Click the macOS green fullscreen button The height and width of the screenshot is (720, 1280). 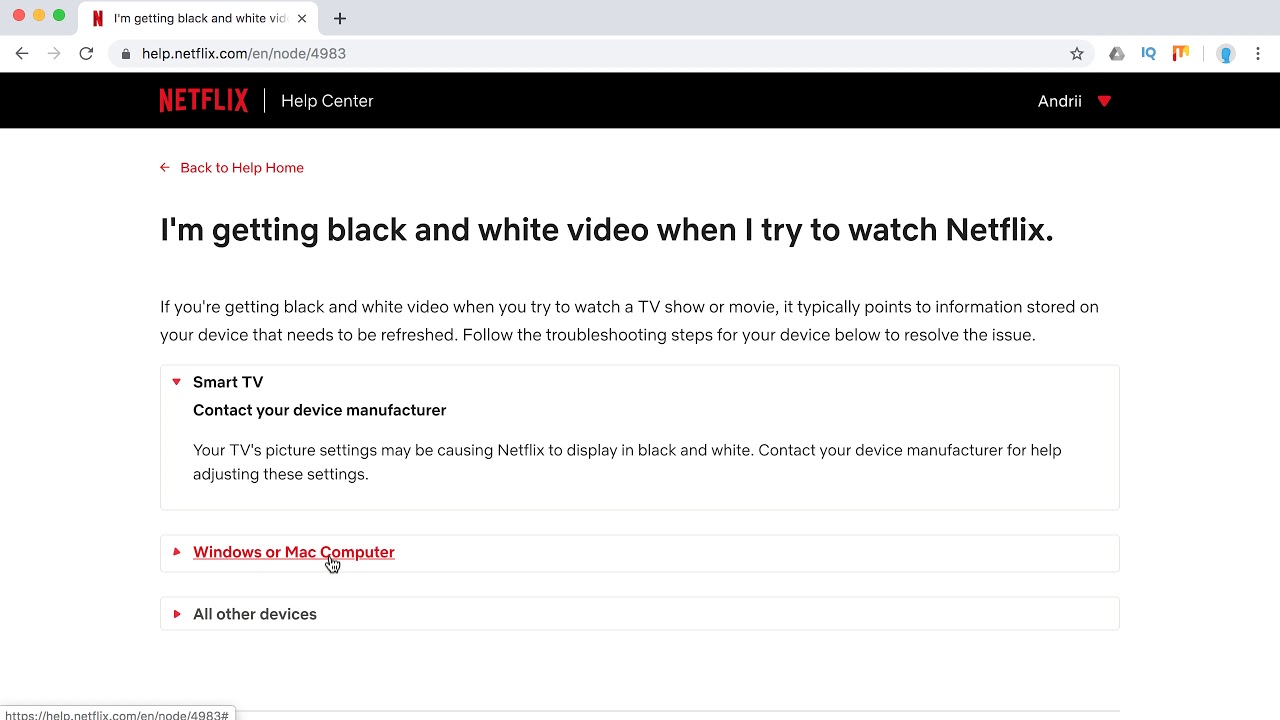point(59,15)
